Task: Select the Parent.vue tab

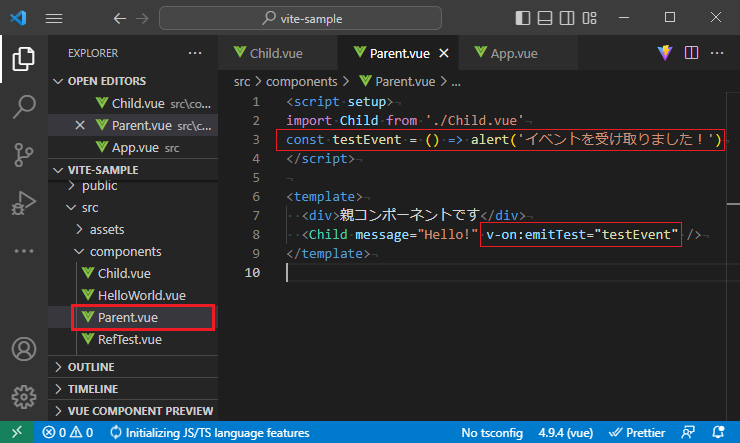Action: pos(398,53)
